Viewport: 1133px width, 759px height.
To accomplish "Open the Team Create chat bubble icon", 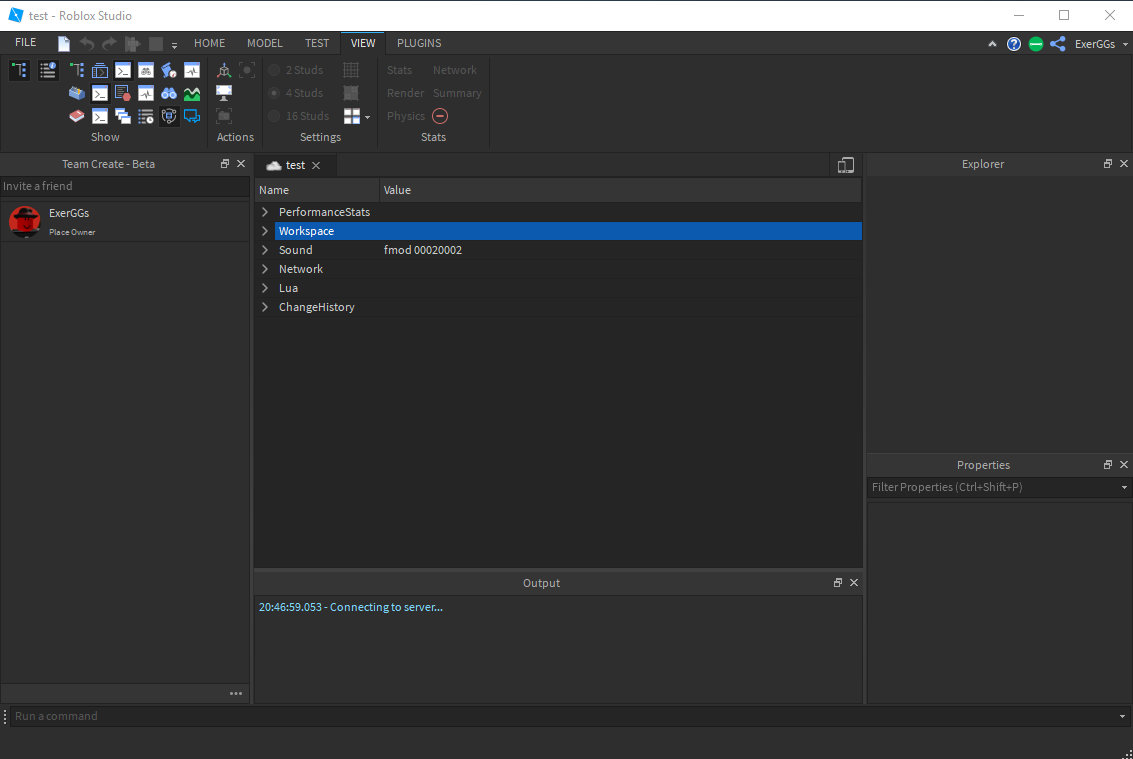I will 192,116.
